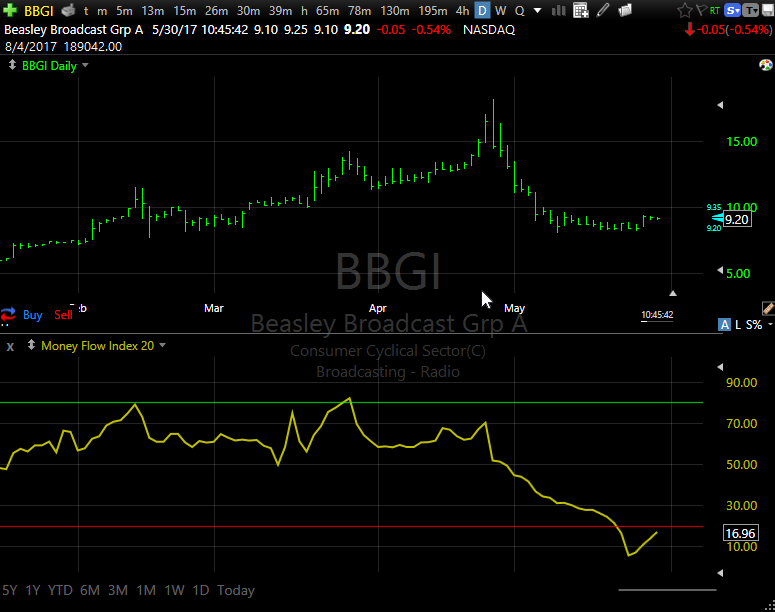Close the Money Flow Index pane (x)
Screen dimensions: 775x612
pyautogui.click(x=10, y=347)
